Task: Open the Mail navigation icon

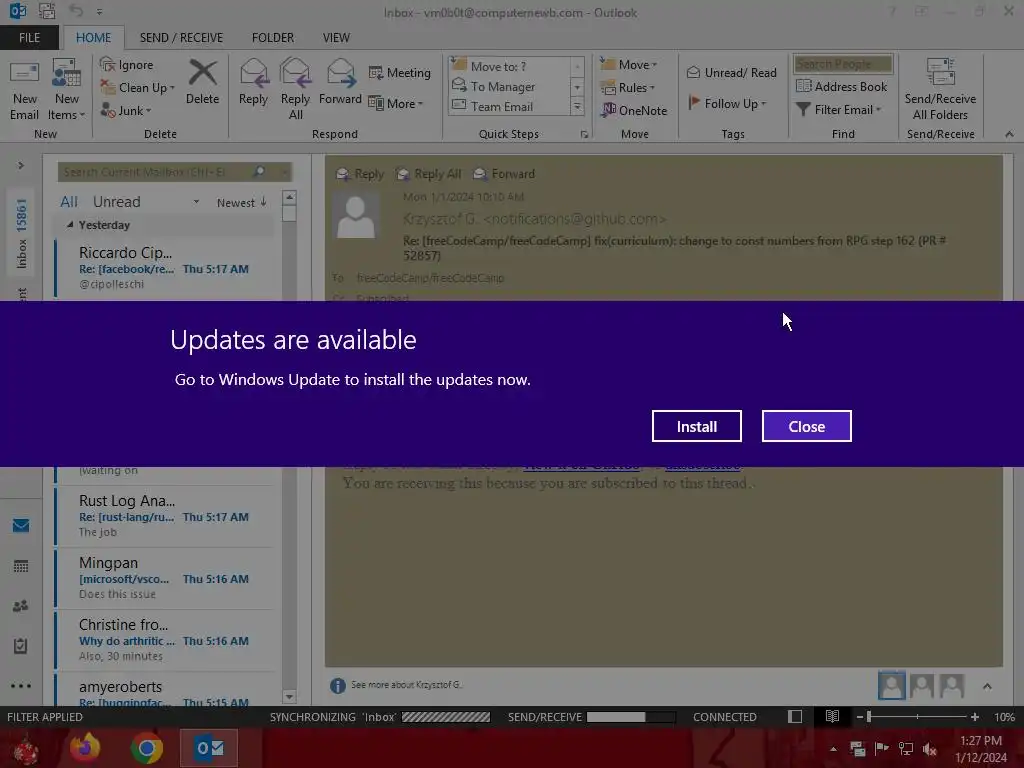Action: click(x=21, y=525)
